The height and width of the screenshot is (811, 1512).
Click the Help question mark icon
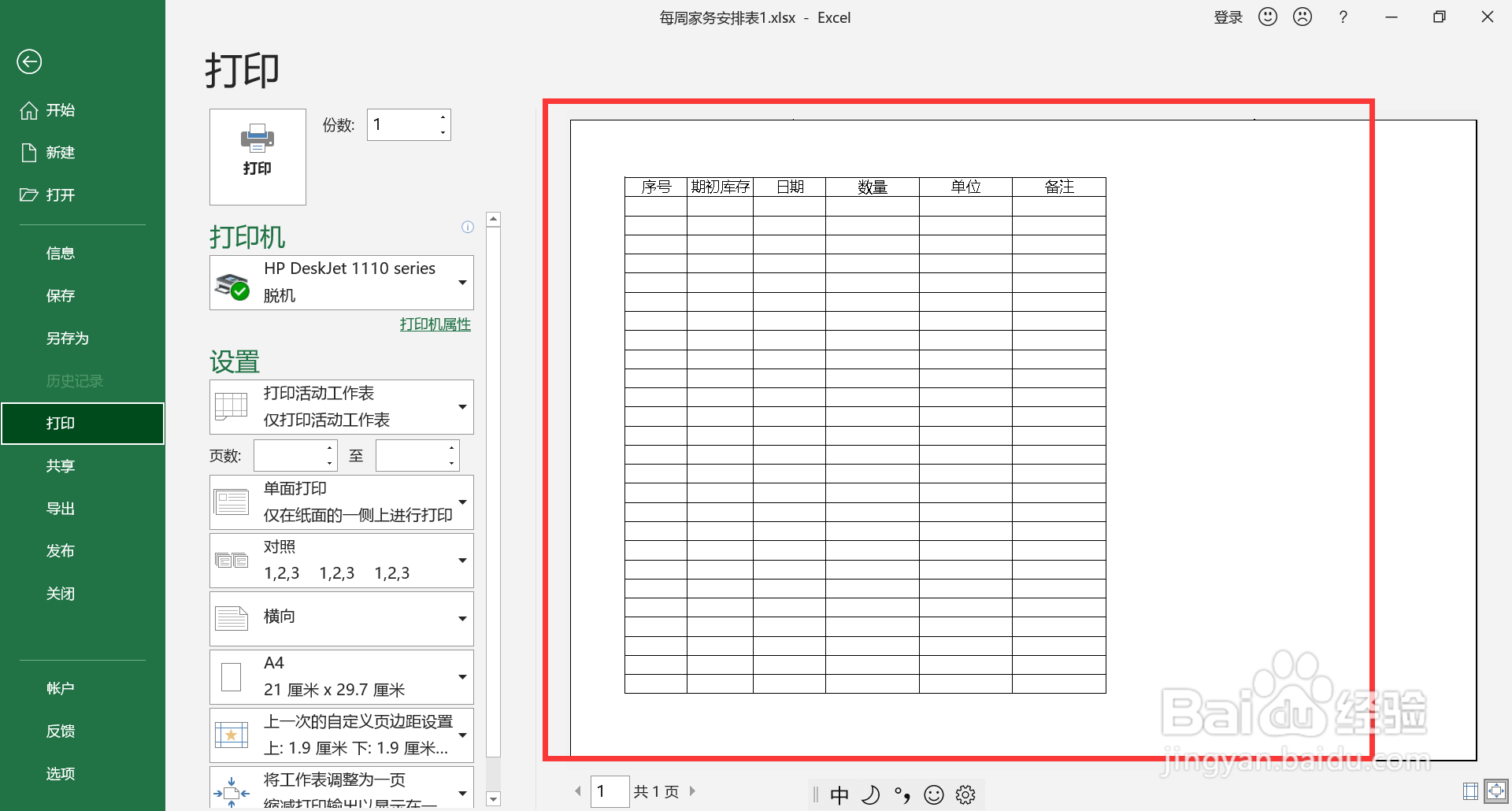coord(1343,17)
